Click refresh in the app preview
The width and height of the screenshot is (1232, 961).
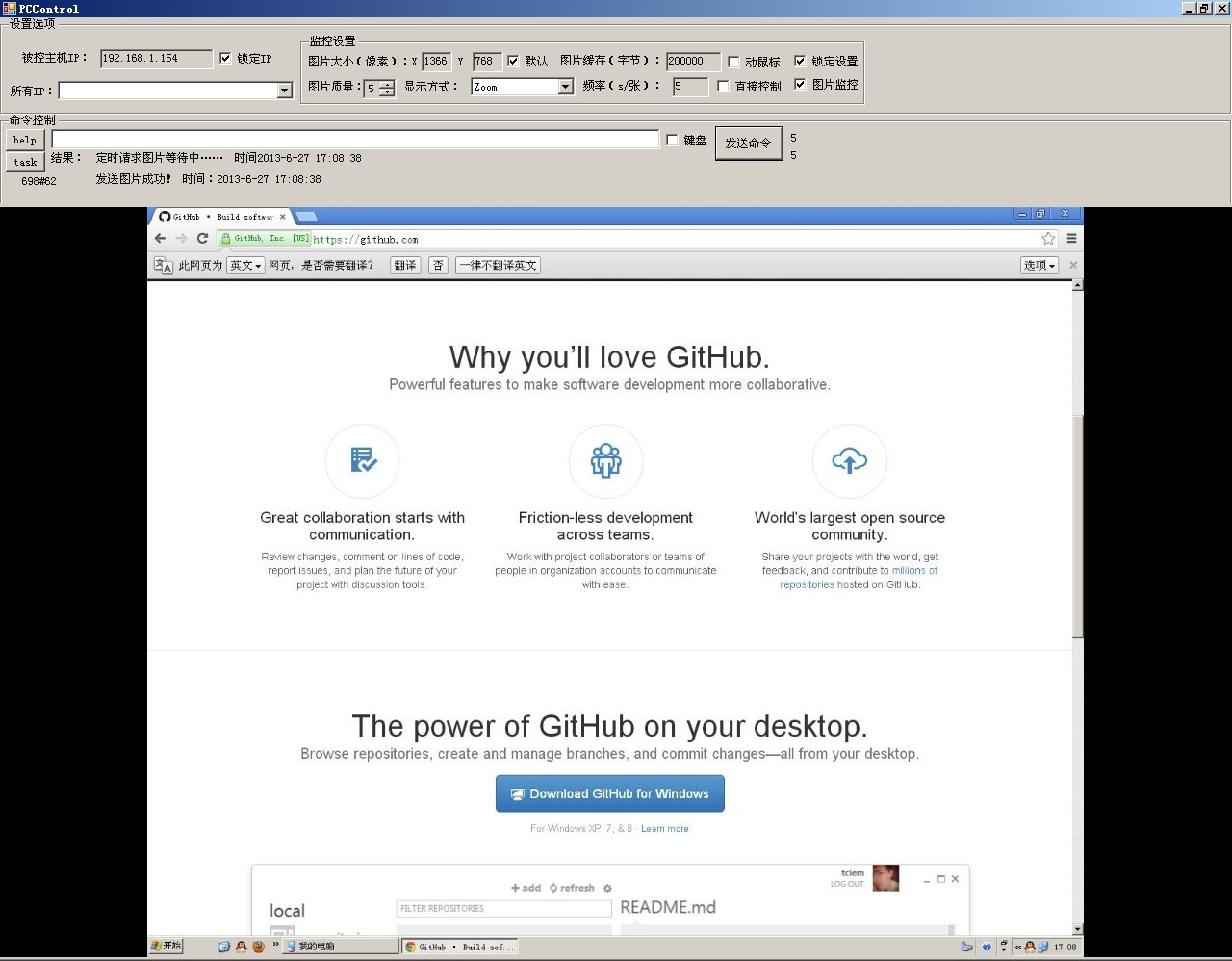(572, 888)
